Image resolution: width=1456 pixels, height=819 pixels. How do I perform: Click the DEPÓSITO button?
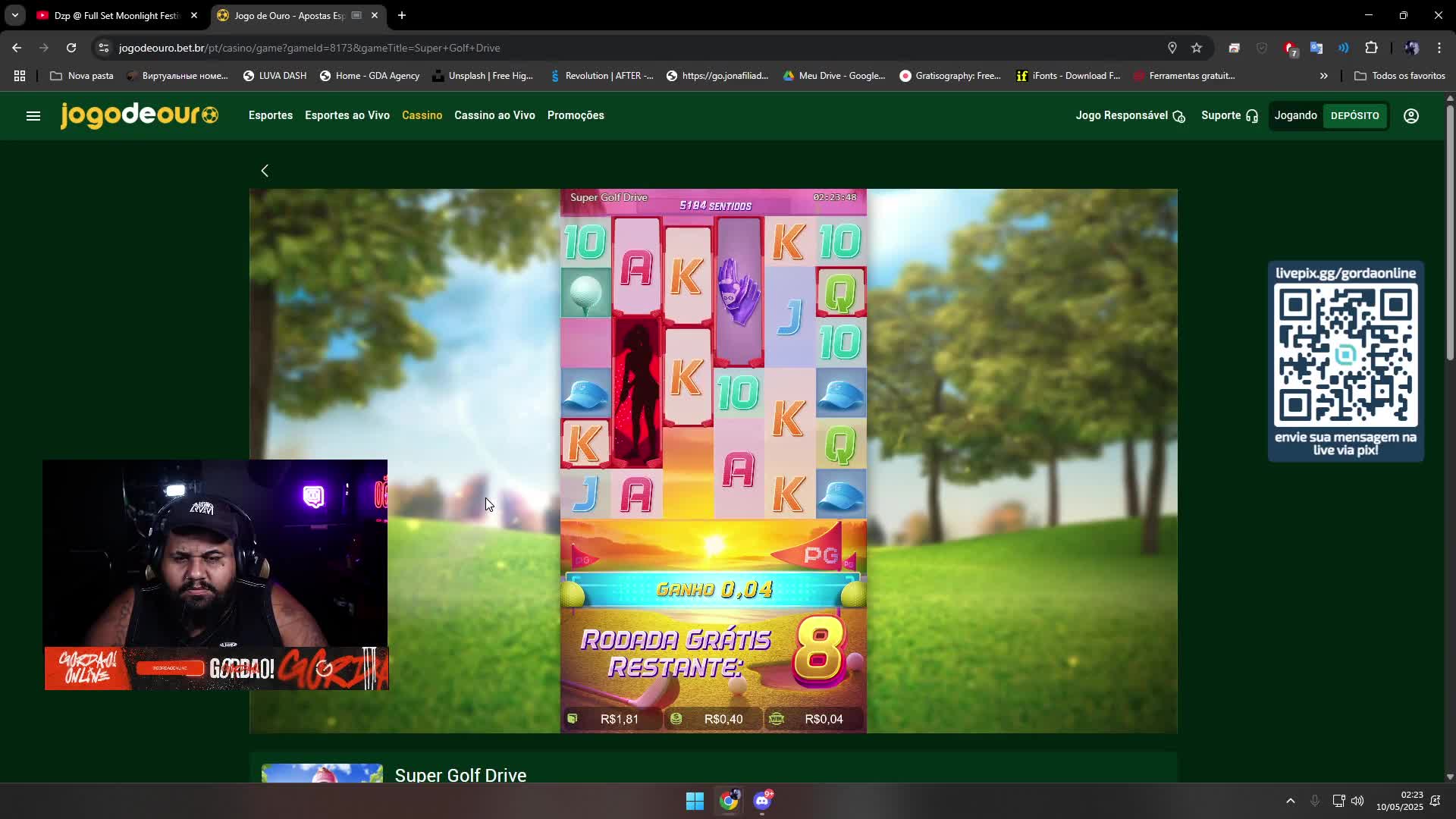click(1354, 116)
